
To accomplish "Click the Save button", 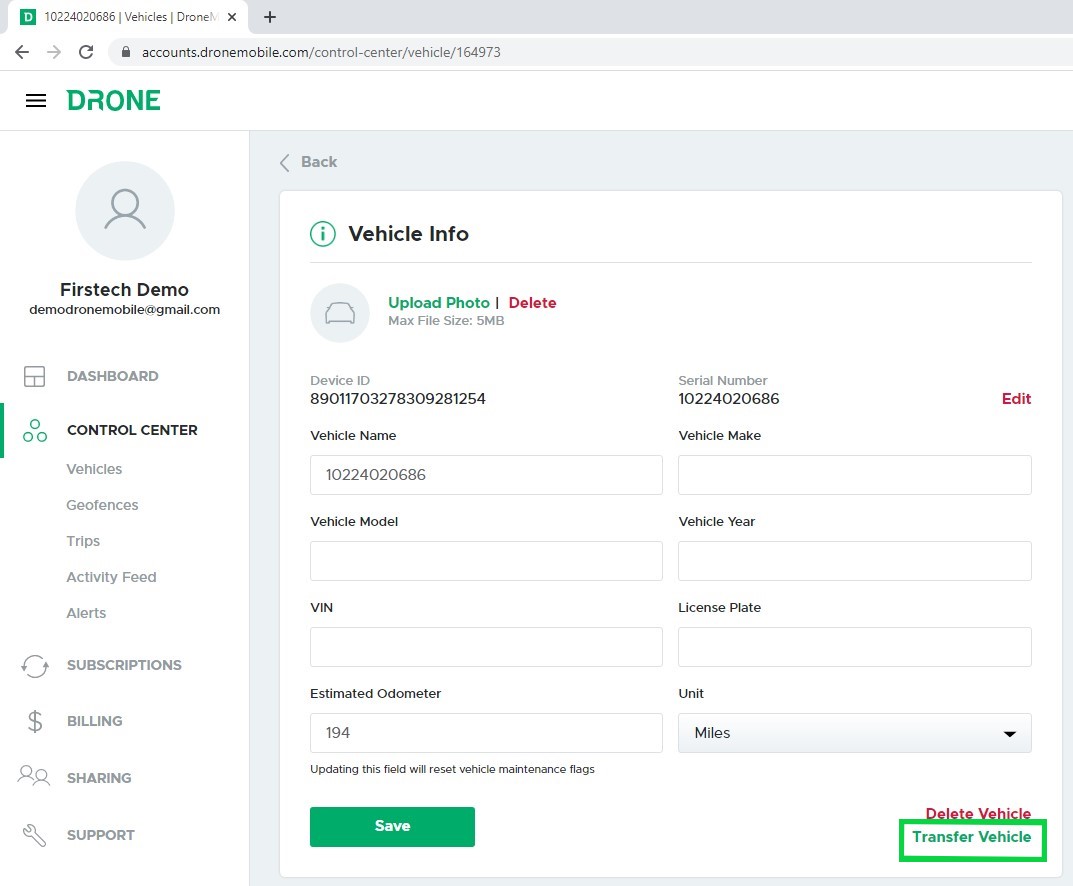I will 392,825.
